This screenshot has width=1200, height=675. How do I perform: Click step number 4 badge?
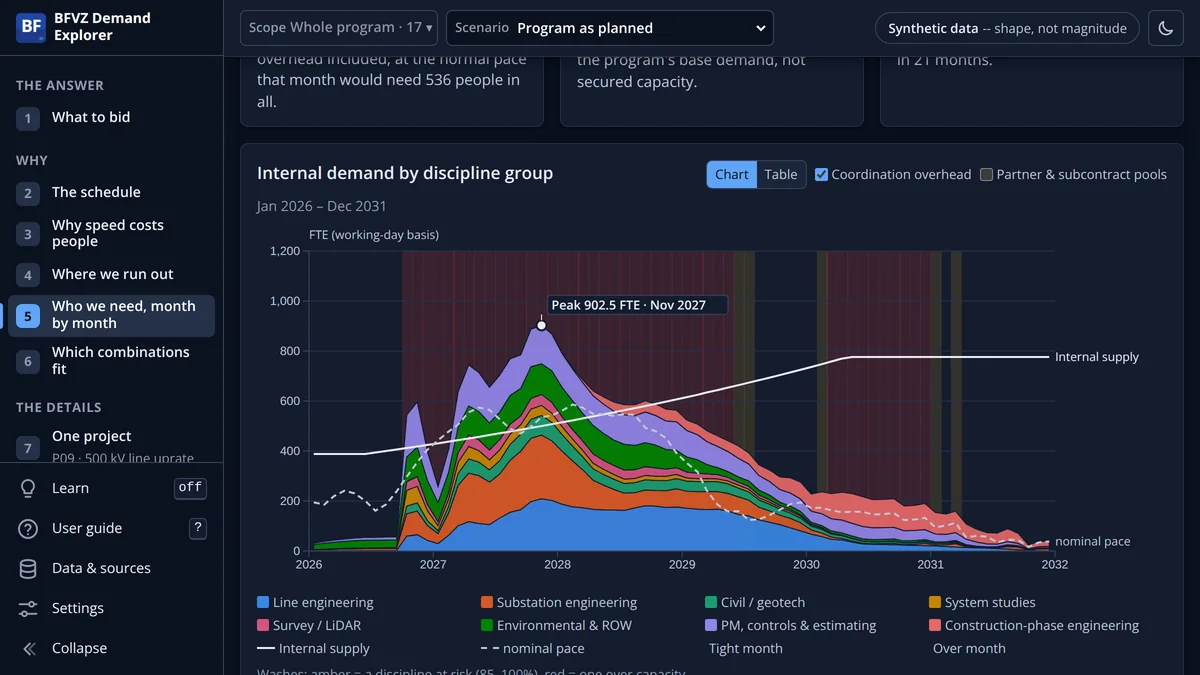coord(28,275)
